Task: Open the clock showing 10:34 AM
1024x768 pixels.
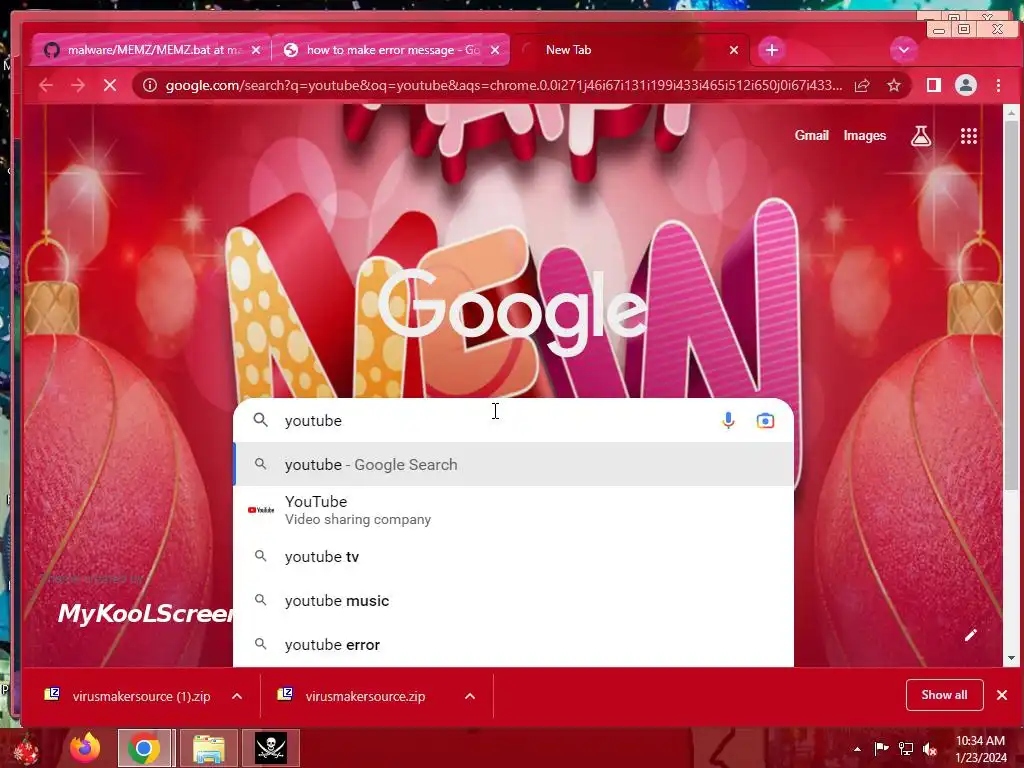Action: (x=980, y=749)
